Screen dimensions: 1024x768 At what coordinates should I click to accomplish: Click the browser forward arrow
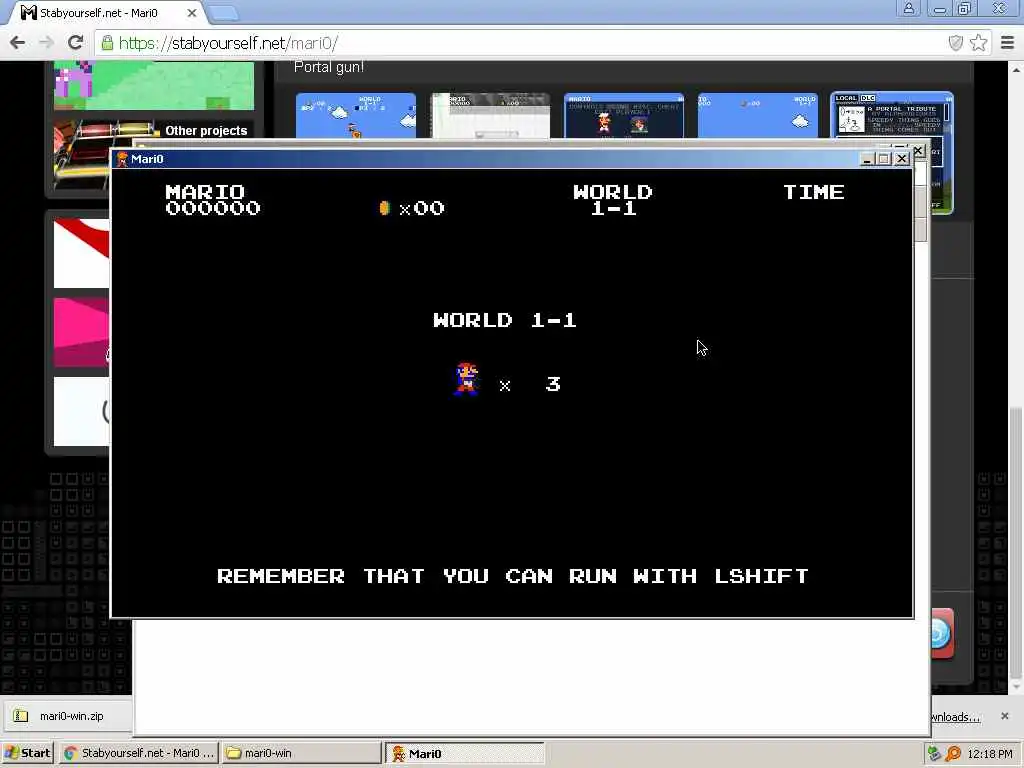46,43
